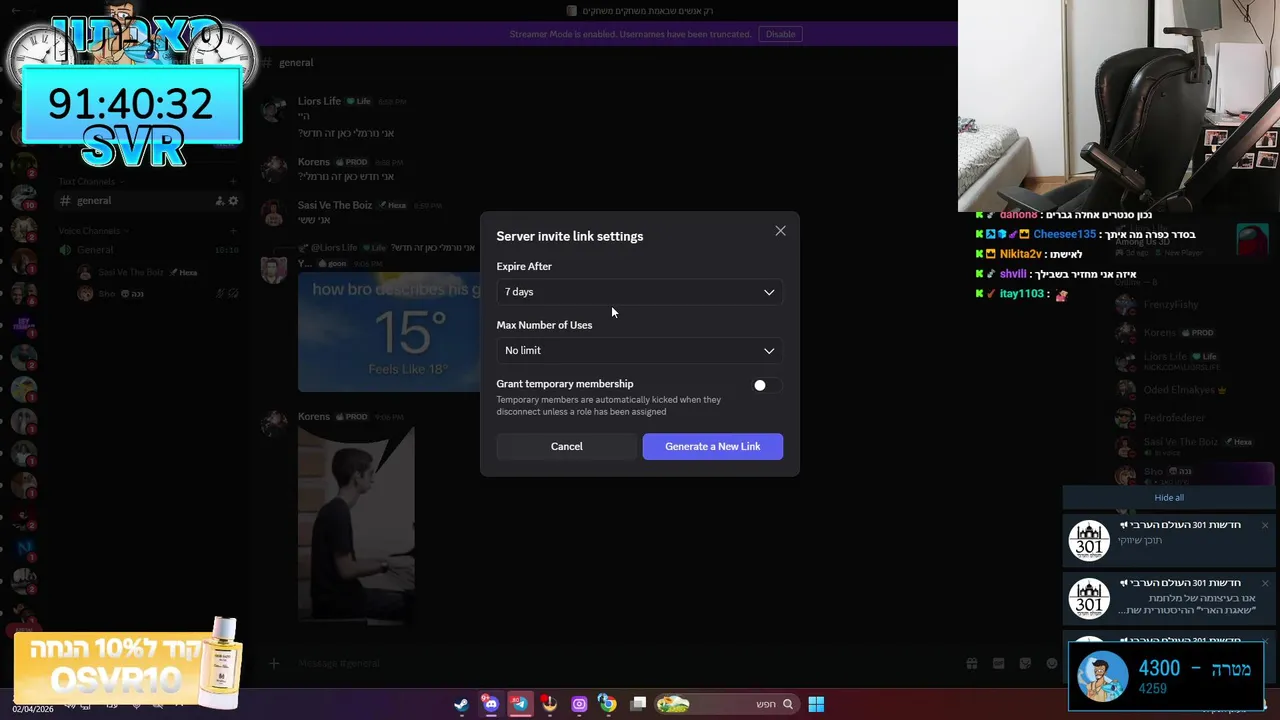
Task: Click Hide all above the Telegram notifications
Action: click(1169, 497)
